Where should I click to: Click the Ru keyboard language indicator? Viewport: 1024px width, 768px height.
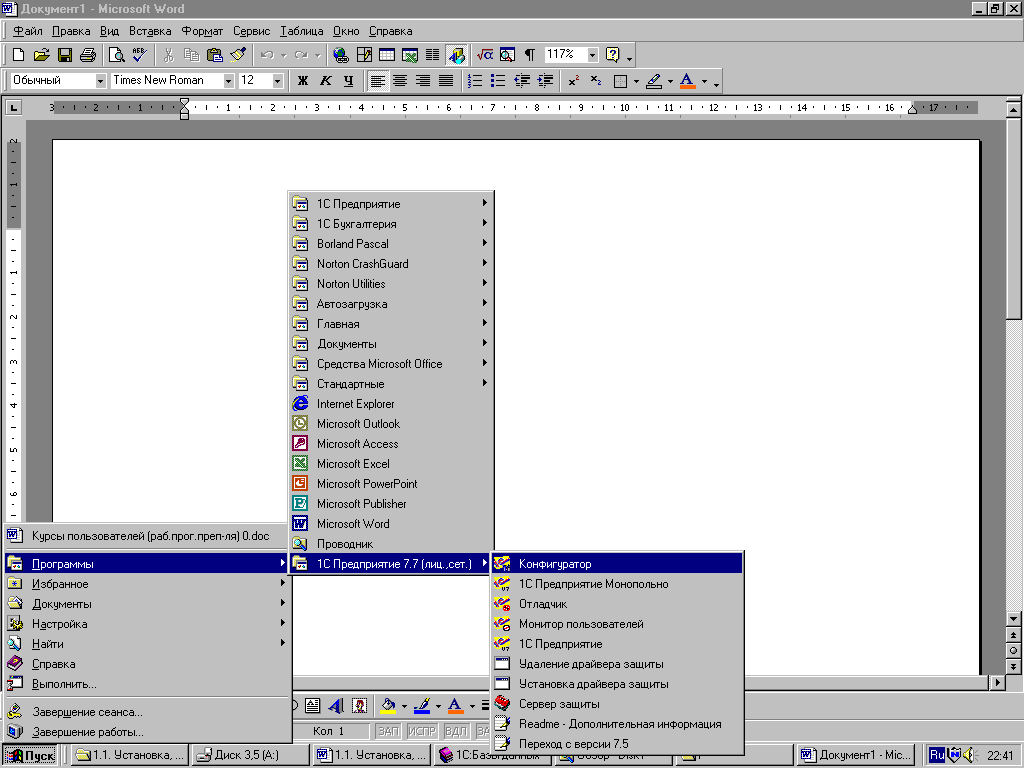(937, 755)
